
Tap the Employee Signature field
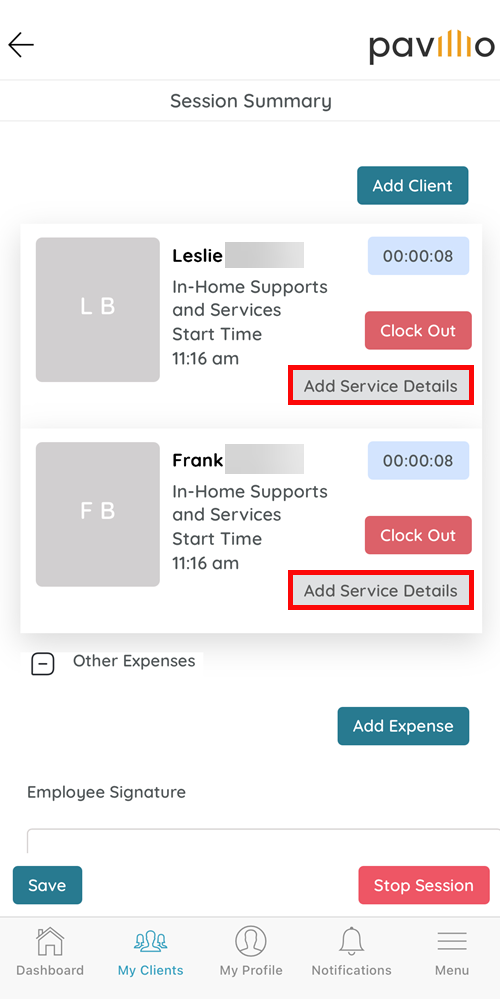(x=263, y=841)
